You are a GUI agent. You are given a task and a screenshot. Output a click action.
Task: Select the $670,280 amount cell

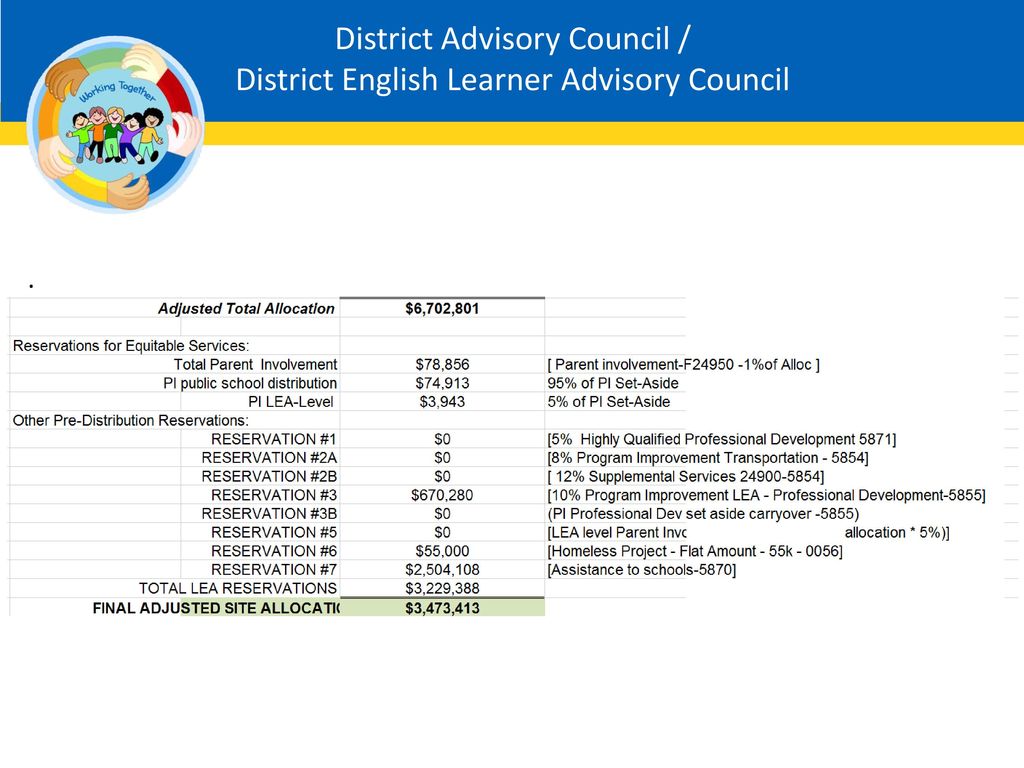click(442, 495)
